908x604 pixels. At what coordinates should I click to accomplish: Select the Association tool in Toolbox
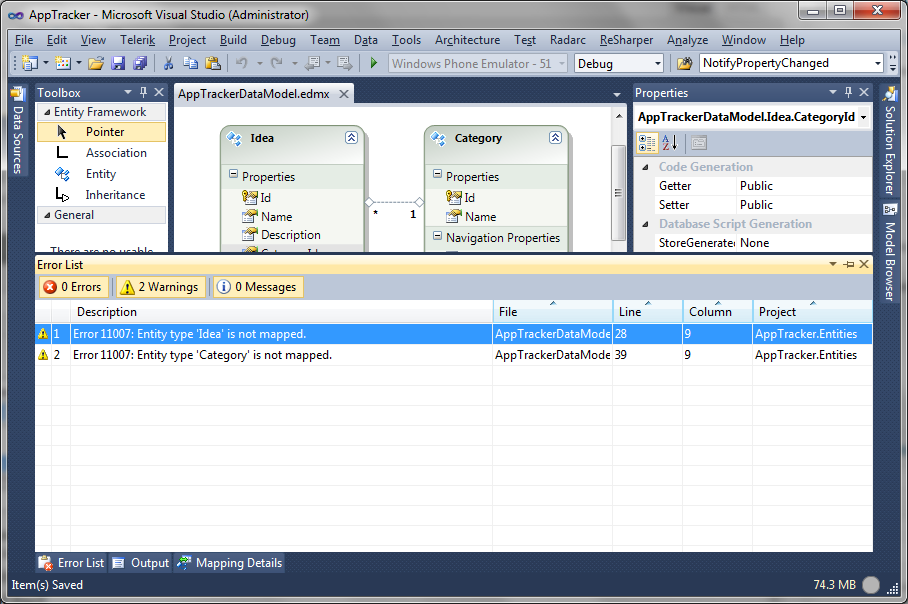[x=101, y=153]
